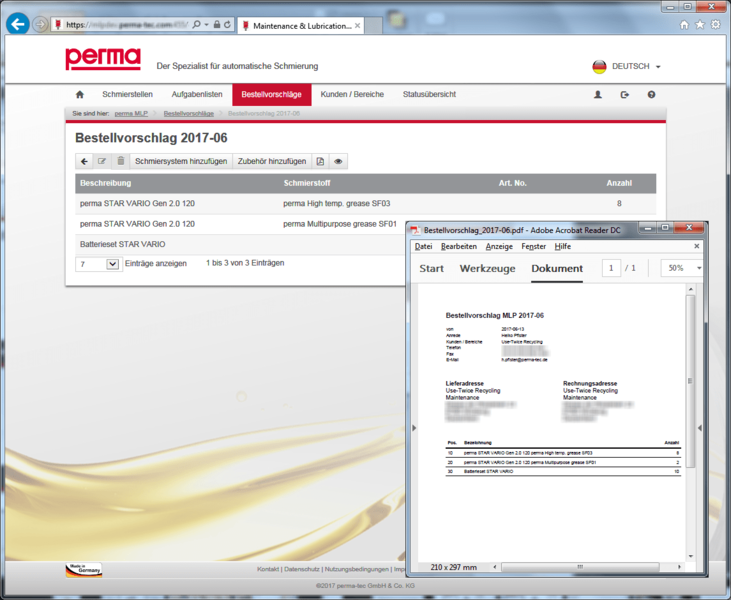The width and height of the screenshot is (731, 600).
Task: Export order proposal as PDF icon
Action: click(320, 161)
